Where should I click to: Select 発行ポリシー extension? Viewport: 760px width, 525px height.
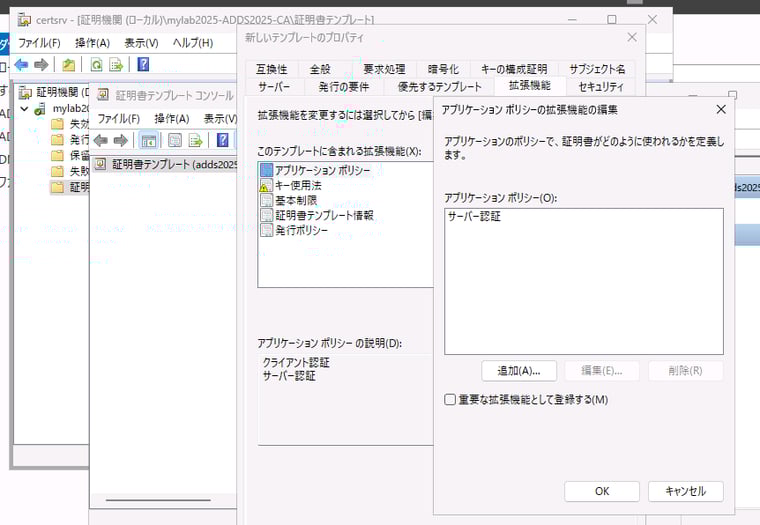[x=294, y=230]
